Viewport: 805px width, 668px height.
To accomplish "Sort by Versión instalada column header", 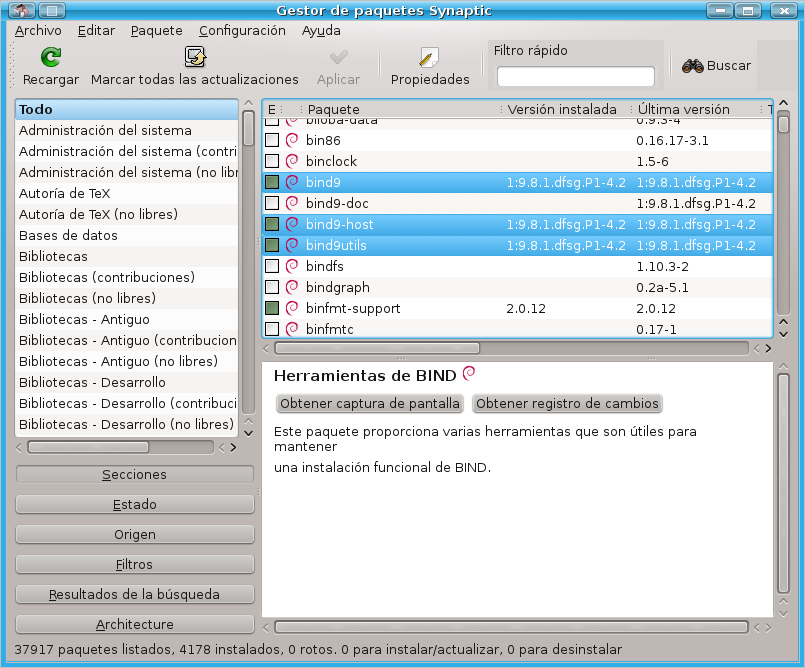I will (567, 109).
